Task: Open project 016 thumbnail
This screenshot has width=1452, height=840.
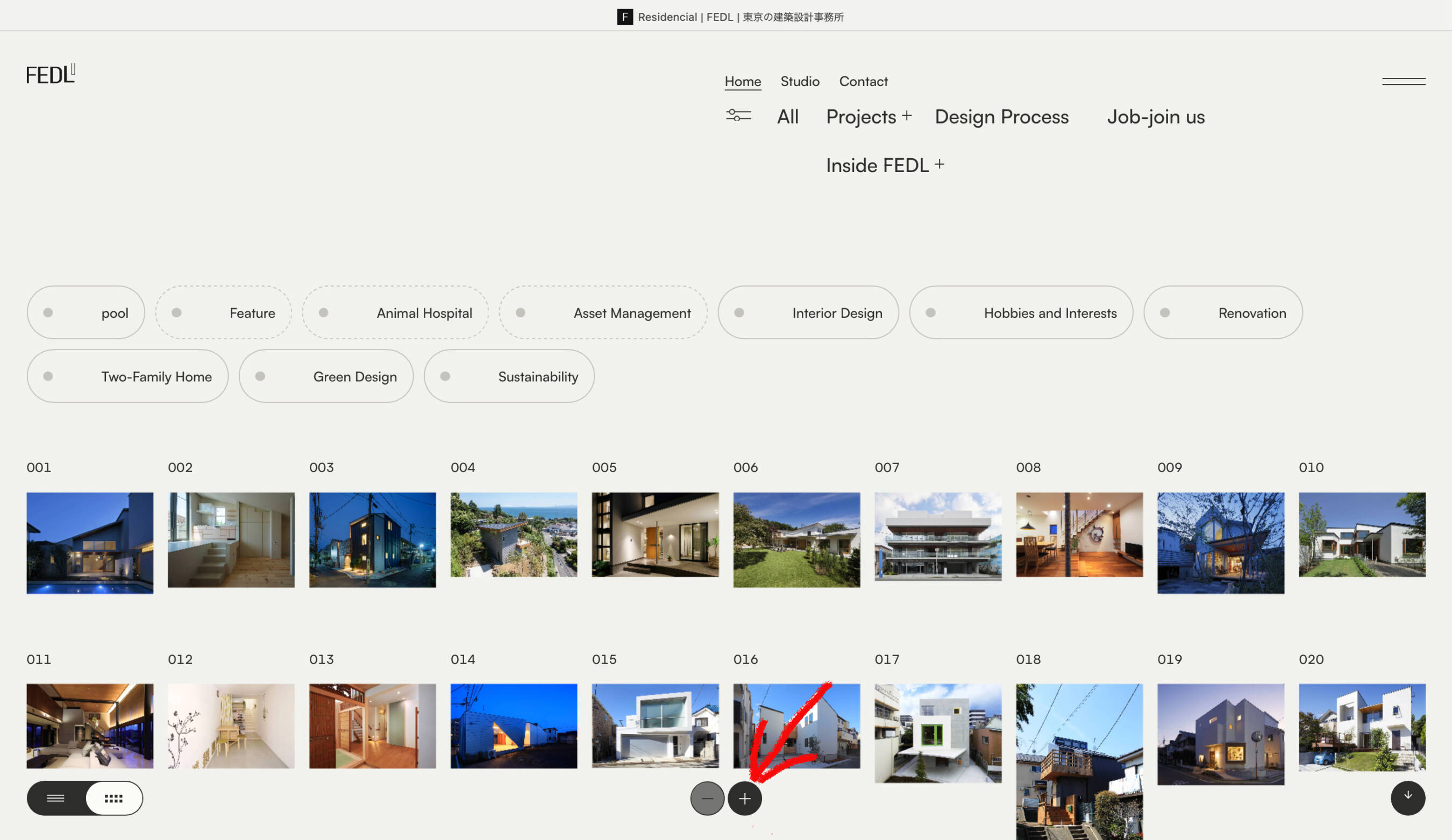Action: [796, 726]
